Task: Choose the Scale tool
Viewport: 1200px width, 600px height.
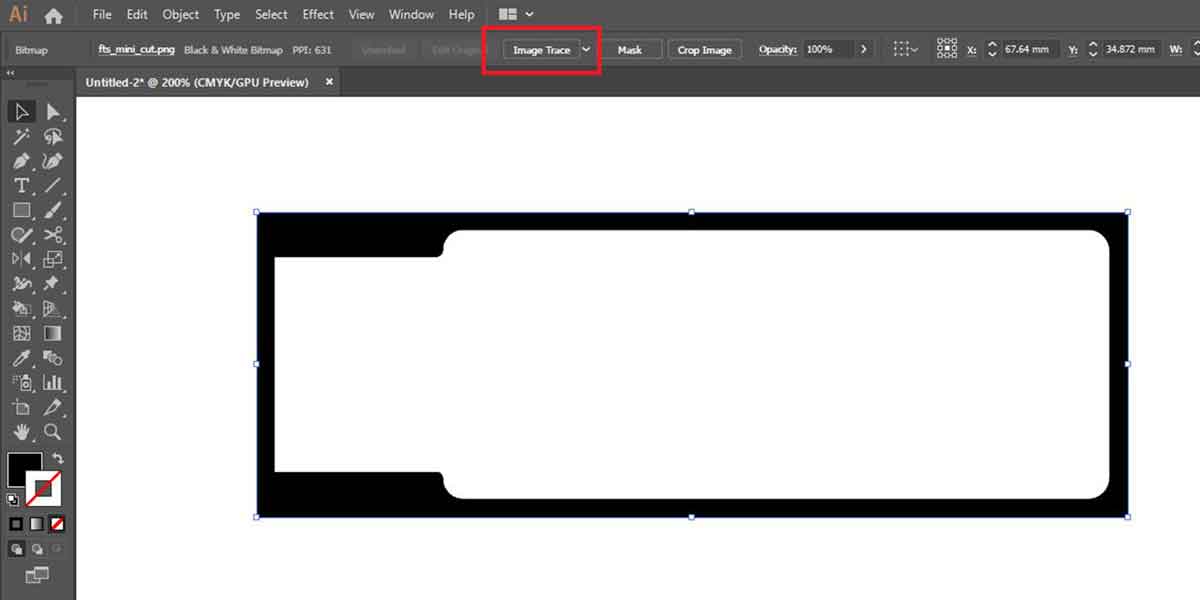Action: (x=53, y=259)
